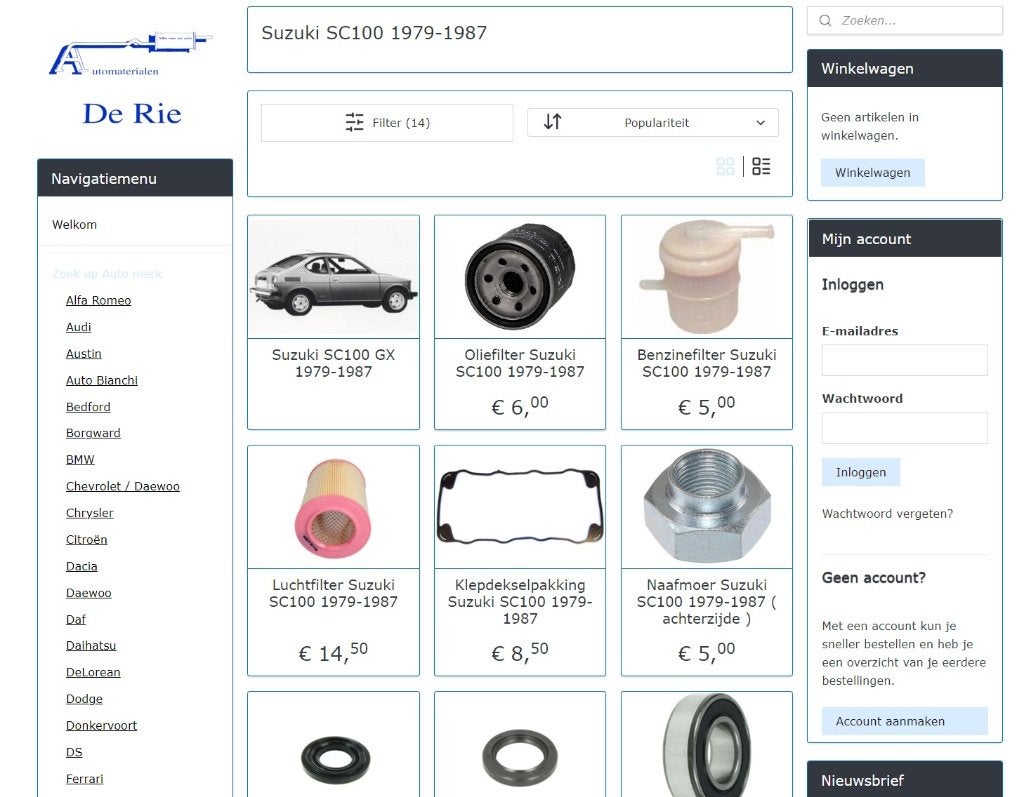Select Audi brand link

pos(78,327)
